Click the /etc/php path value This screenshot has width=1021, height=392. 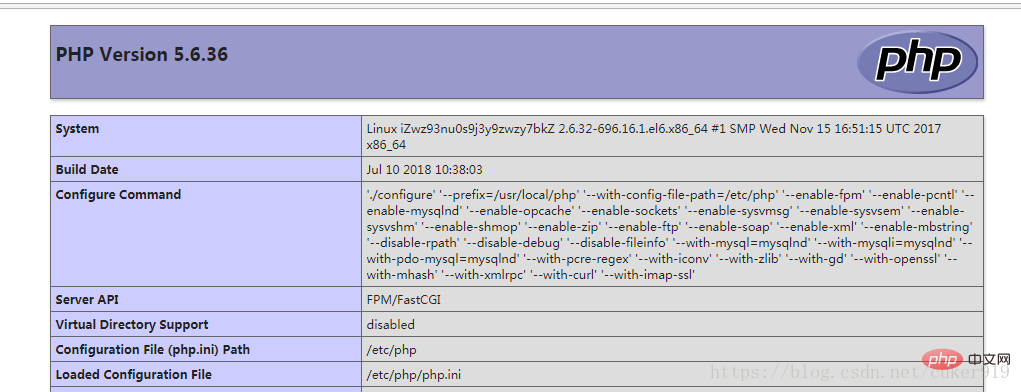(391, 350)
